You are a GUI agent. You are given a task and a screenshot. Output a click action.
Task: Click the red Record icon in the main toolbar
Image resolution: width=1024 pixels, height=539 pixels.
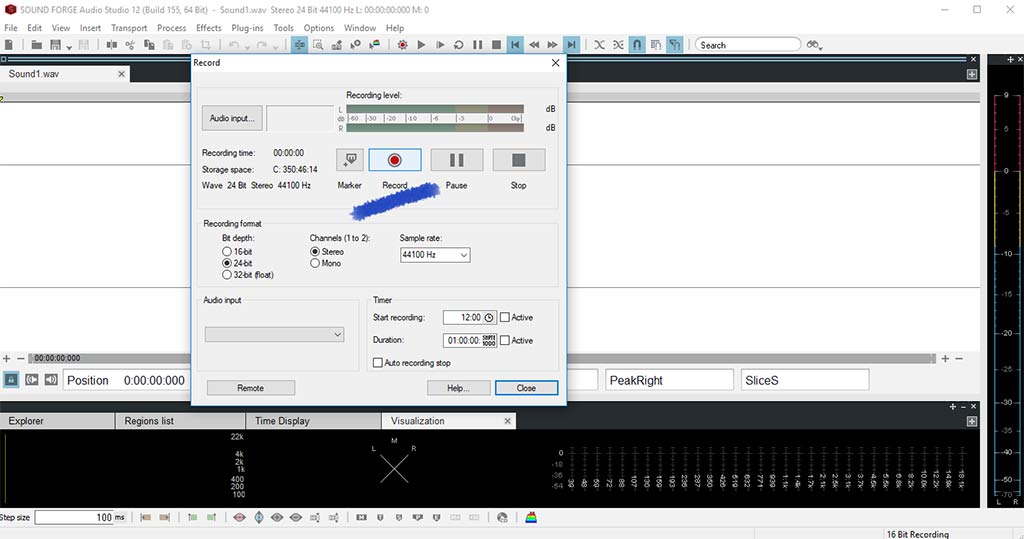[x=402, y=45]
